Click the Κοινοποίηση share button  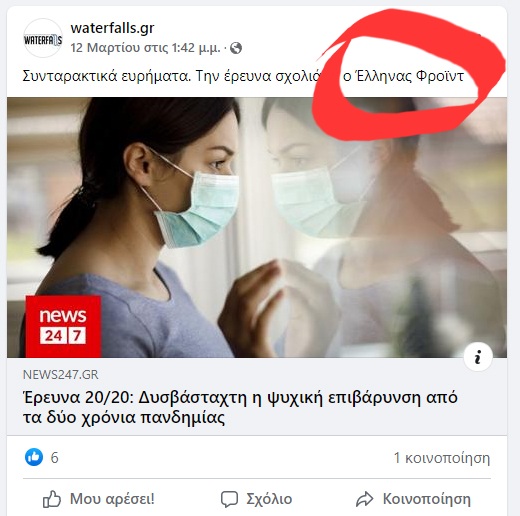(413, 499)
